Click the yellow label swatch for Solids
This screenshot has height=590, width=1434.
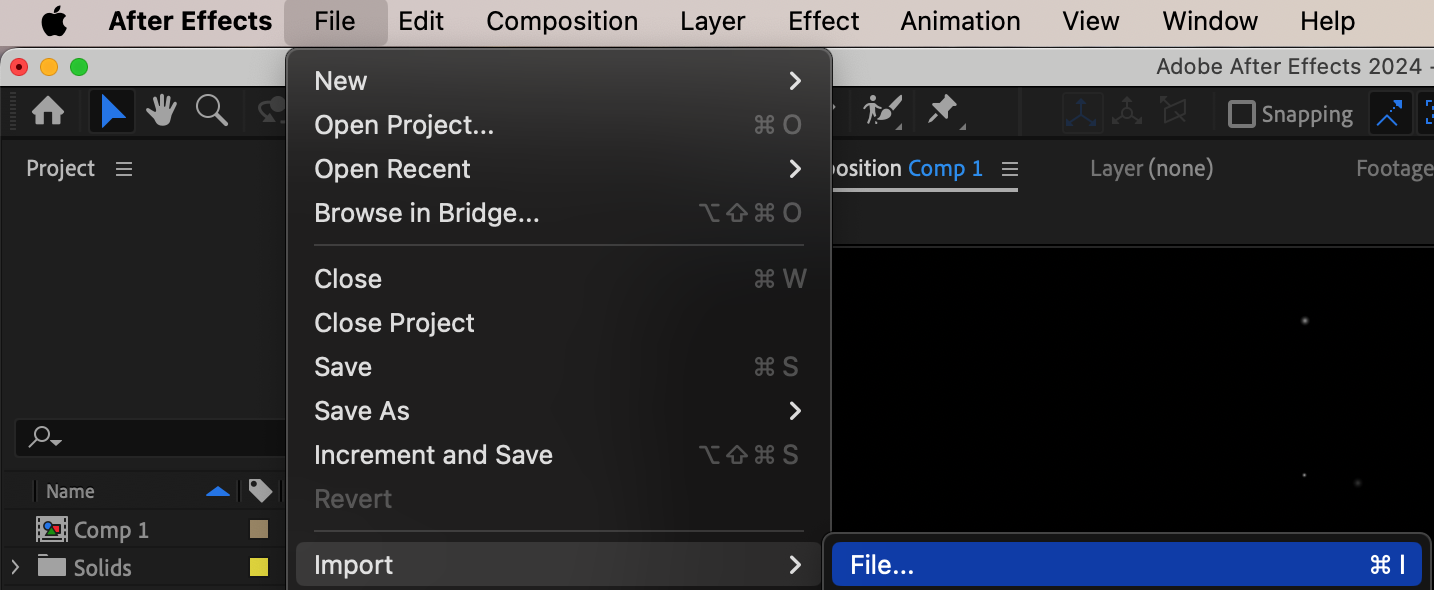pos(259,567)
